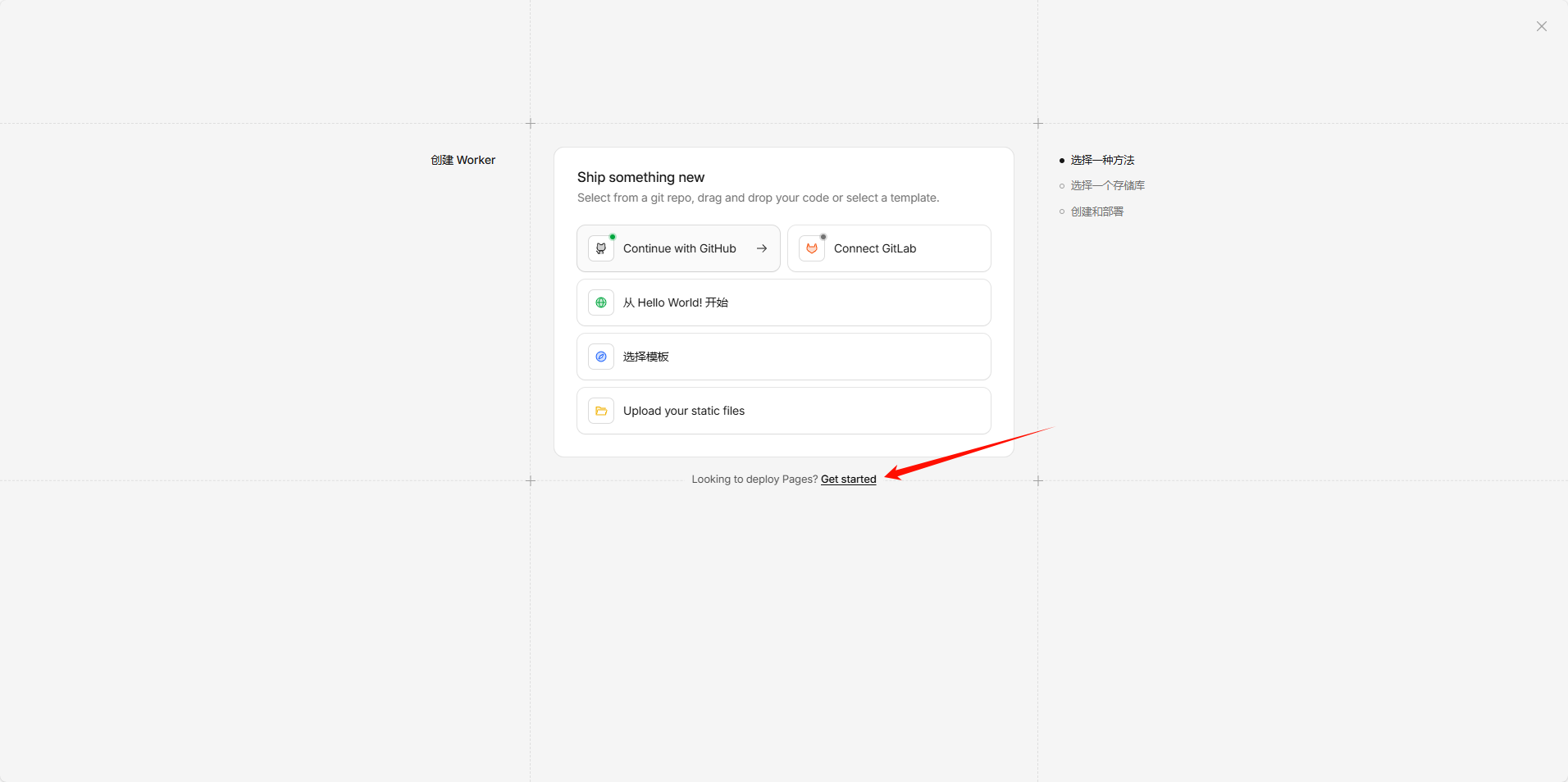Open the 选择模板 template option
1568x782 pixels.
click(646, 357)
